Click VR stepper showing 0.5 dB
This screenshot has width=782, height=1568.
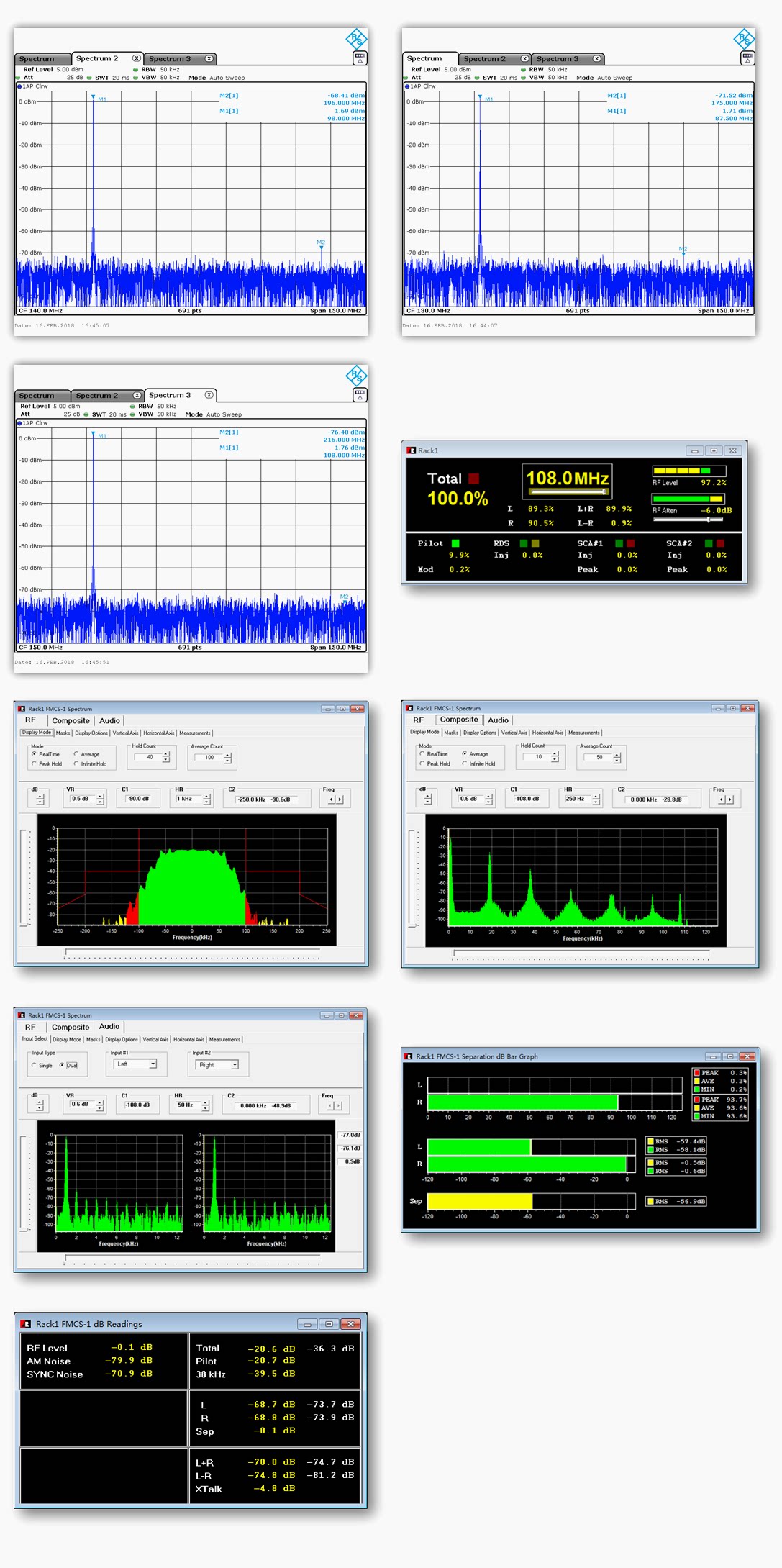[x=100, y=799]
